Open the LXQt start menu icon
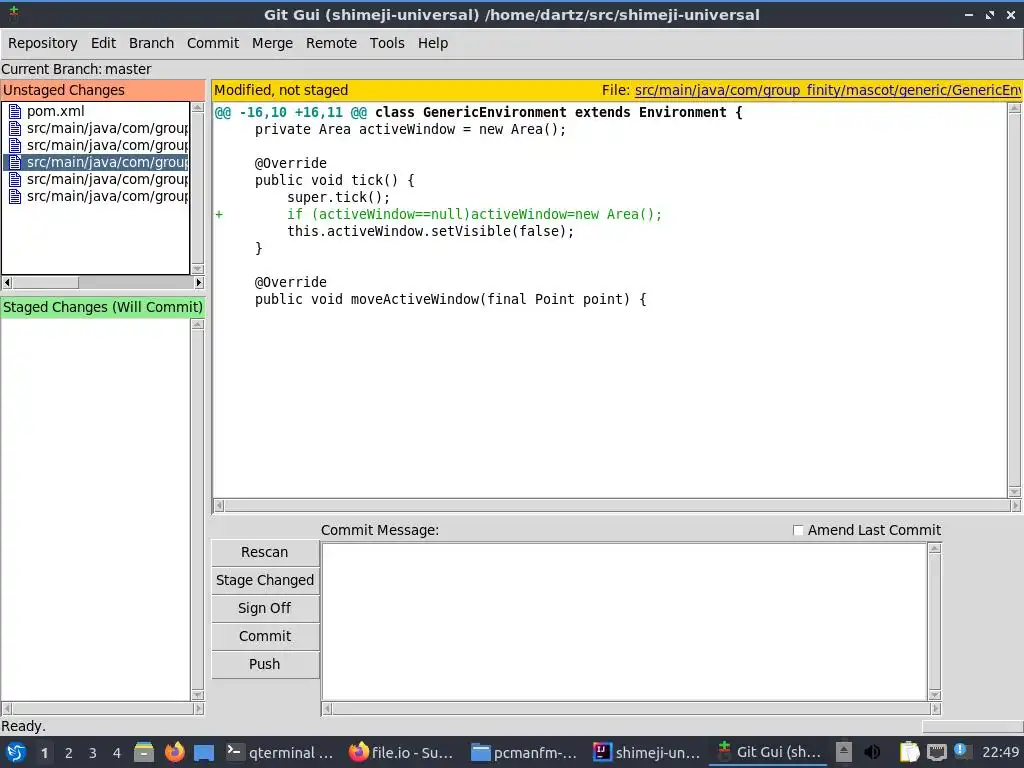1024x768 pixels. coord(16,752)
